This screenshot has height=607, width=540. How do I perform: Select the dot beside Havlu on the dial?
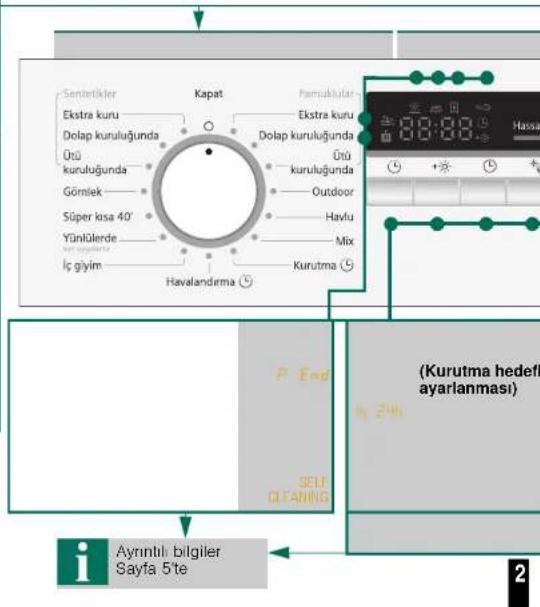tap(269, 216)
